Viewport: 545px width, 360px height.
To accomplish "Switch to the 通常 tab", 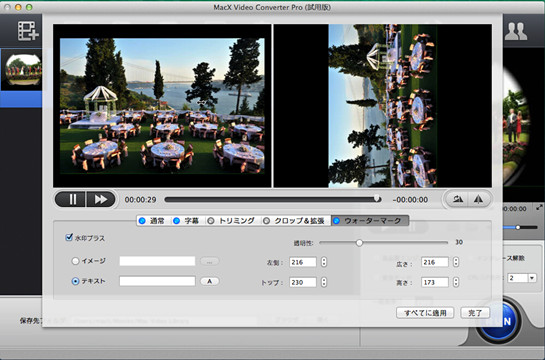I will (153, 221).
